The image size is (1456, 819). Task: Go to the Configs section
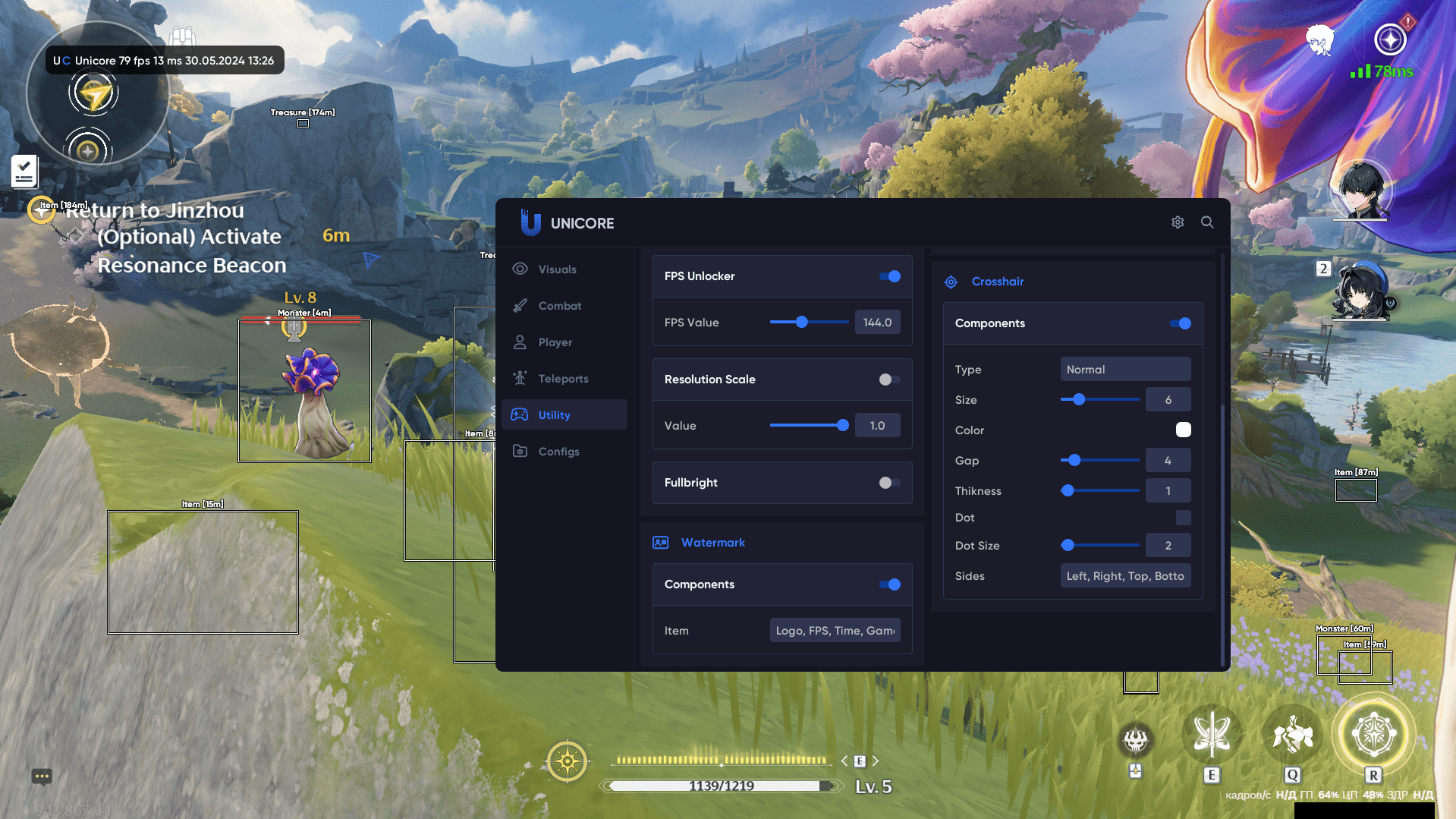coord(558,452)
